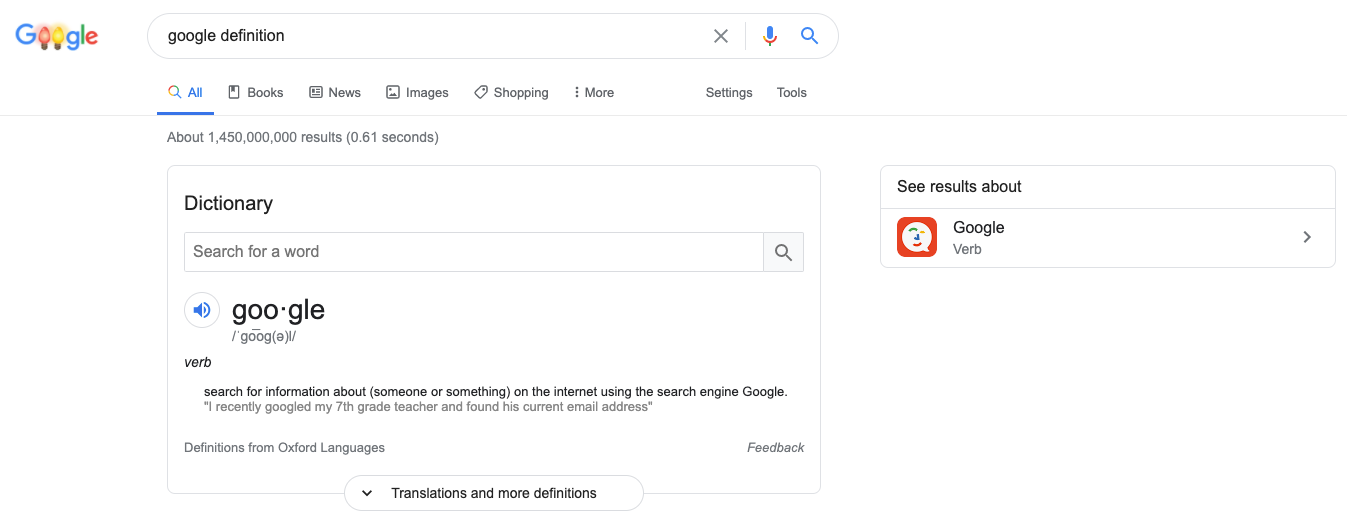1347x522 pixels.
Task: Click the Google logo to go home
Action: point(57,36)
